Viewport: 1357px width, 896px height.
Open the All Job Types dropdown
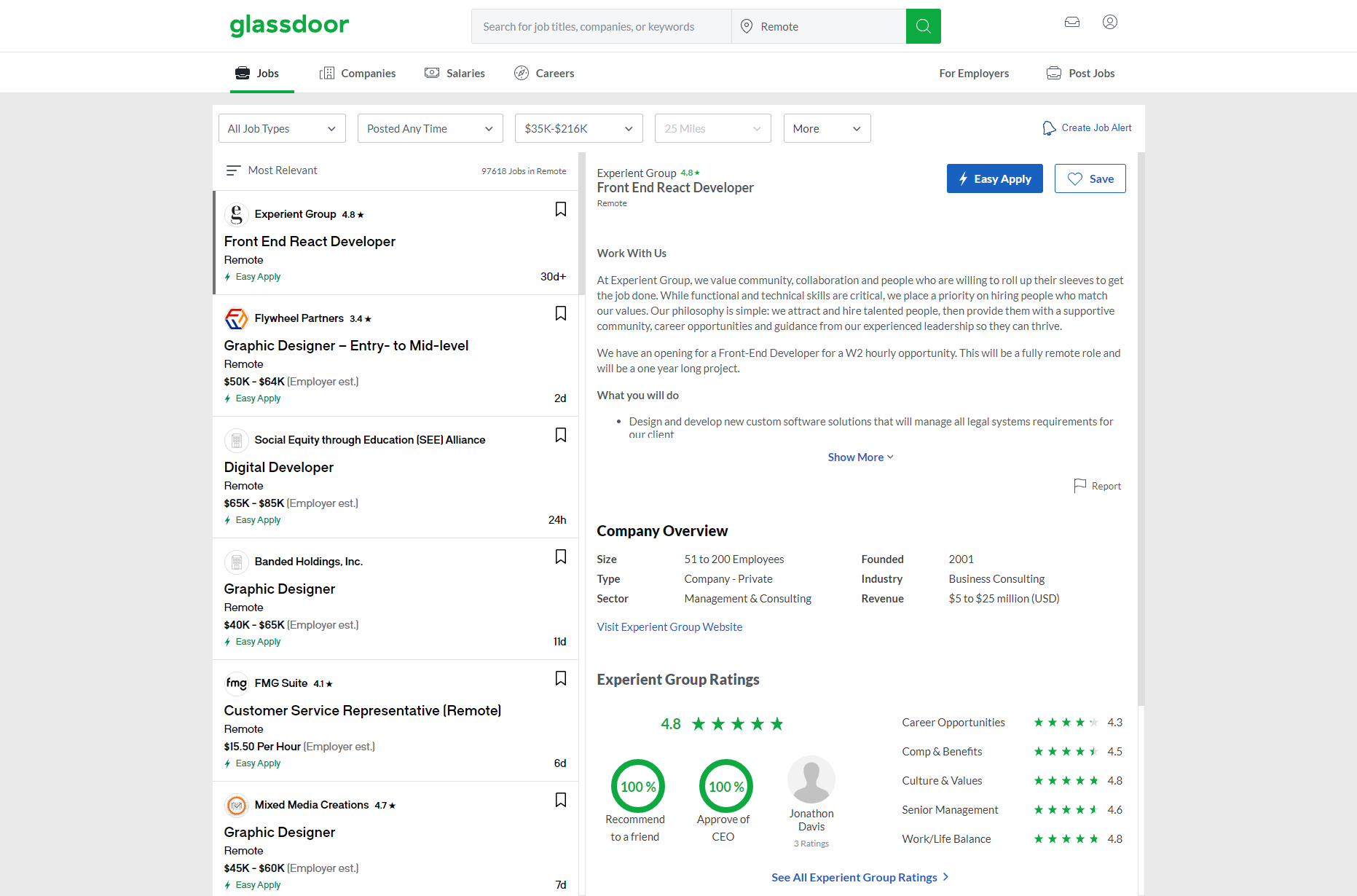(x=282, y=128)
